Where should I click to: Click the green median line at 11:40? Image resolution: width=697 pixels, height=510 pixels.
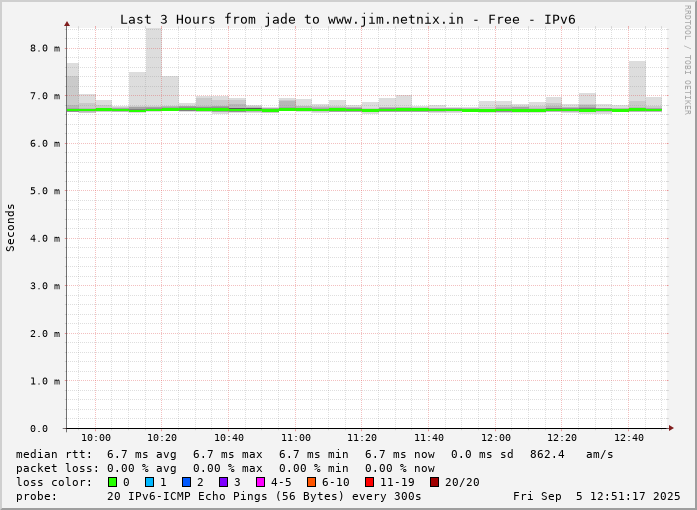(x=429, y=110)
